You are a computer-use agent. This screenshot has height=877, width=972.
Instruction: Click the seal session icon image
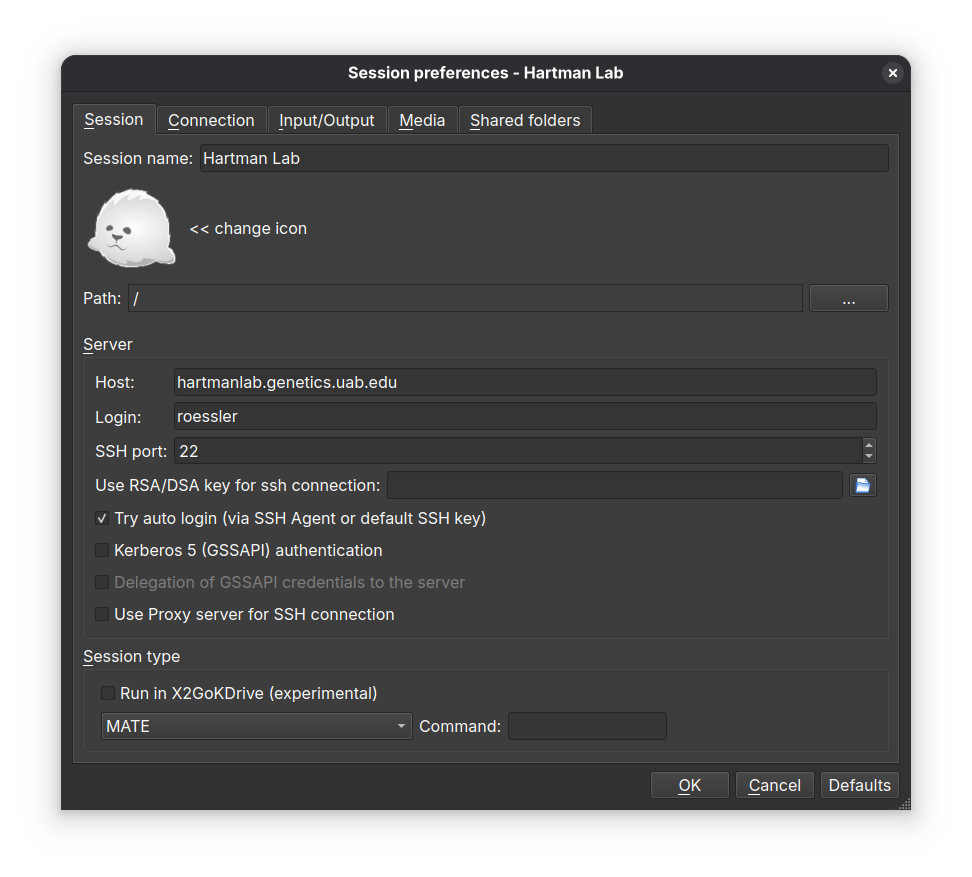[131, 229]
